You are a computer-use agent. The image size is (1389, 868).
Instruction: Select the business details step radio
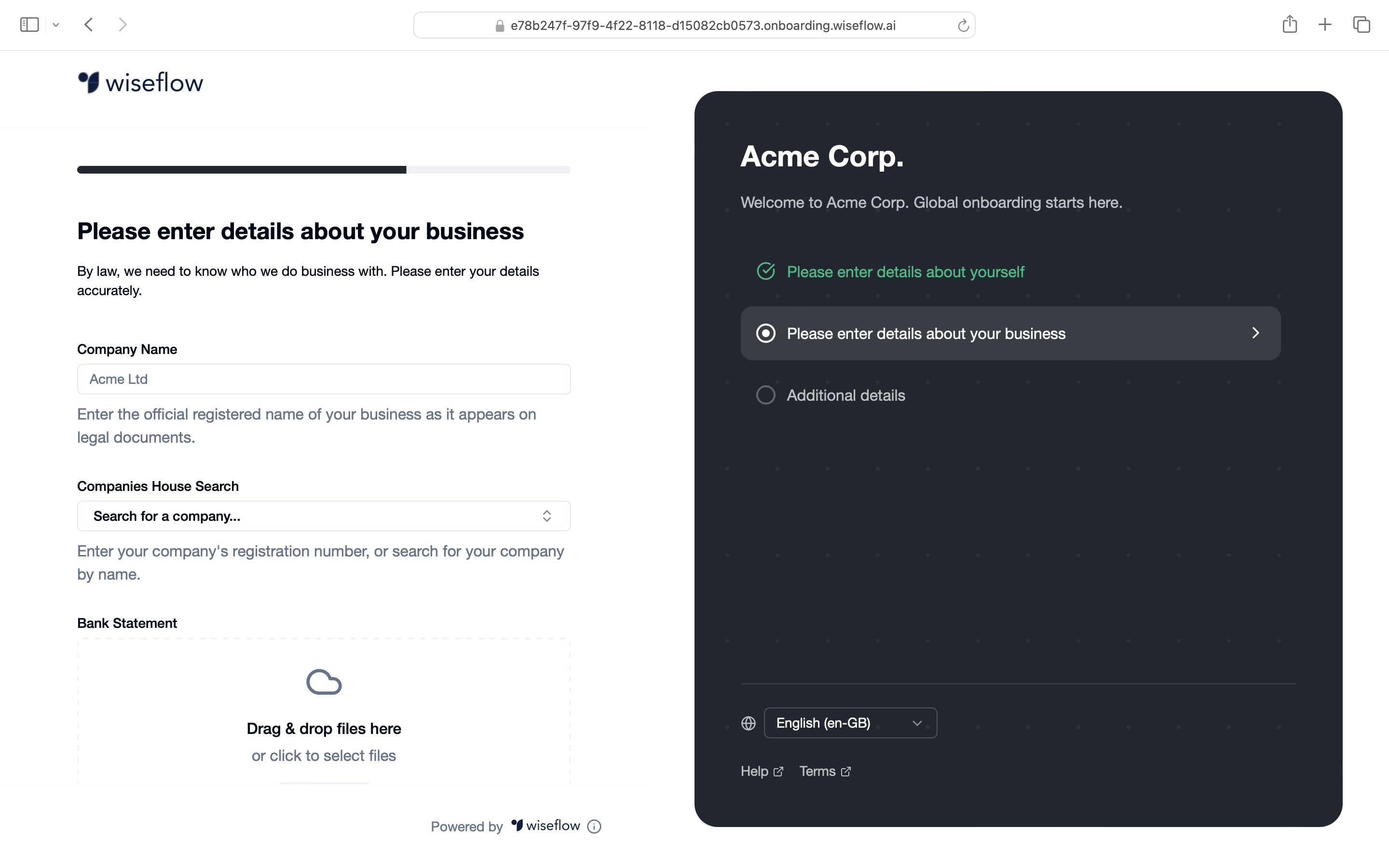[x=766, y=333]
